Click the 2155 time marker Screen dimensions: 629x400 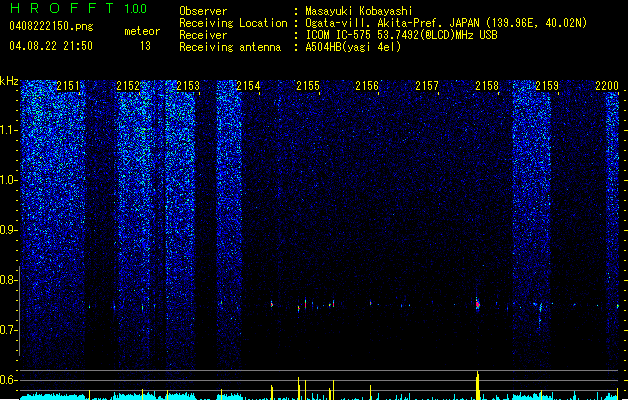(308, 86)
